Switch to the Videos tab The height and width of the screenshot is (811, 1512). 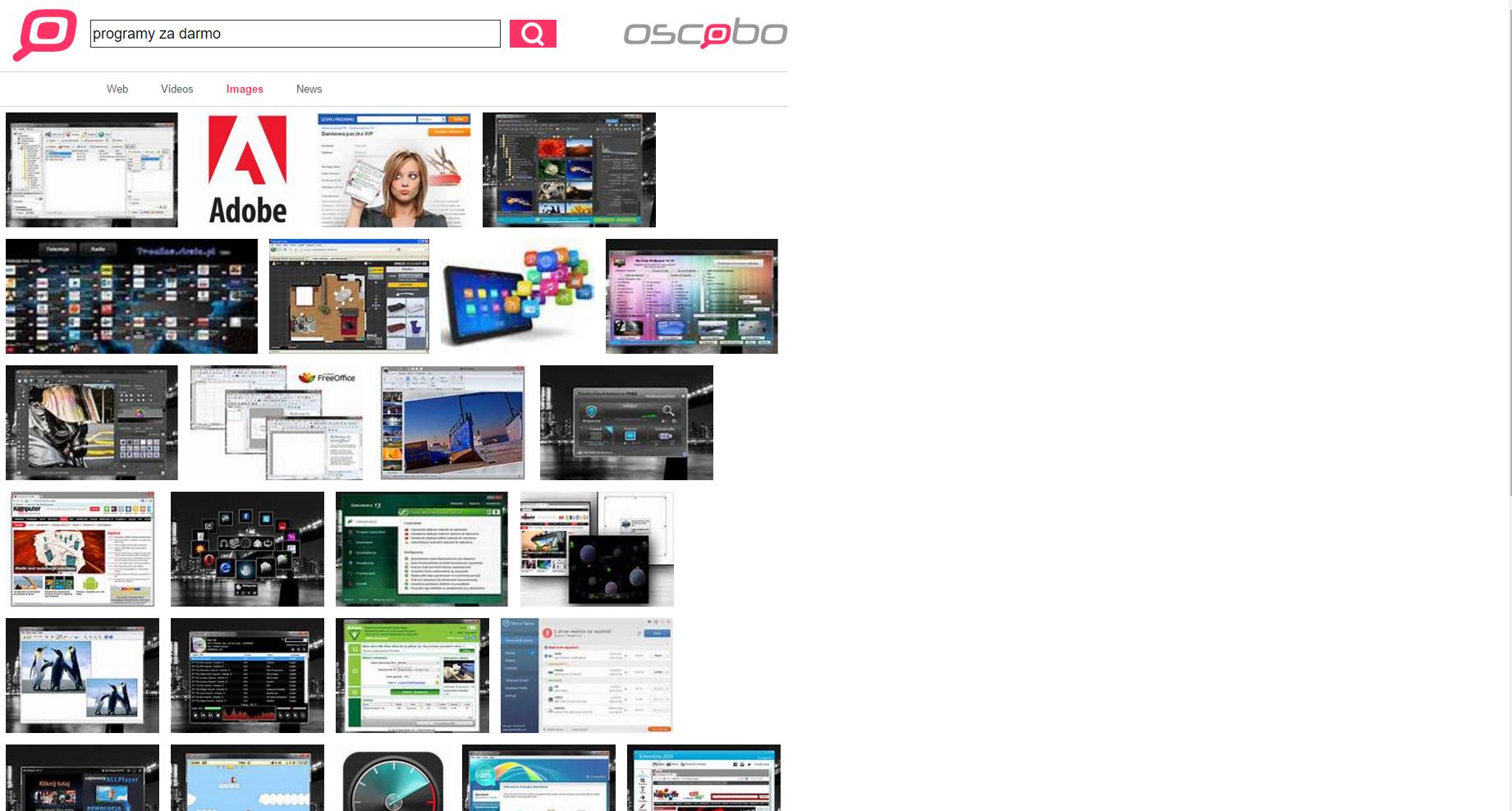(176, 89)
